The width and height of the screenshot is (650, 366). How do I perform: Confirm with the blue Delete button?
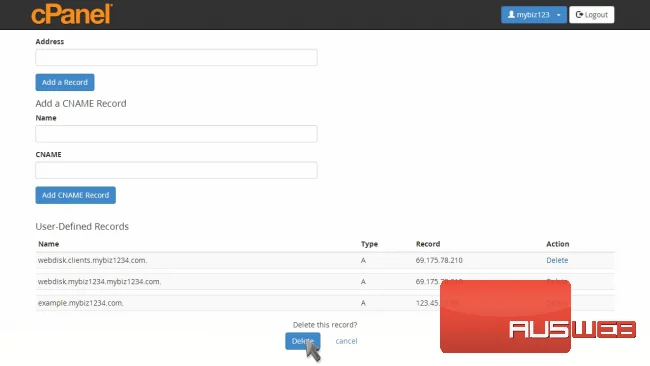303,341
